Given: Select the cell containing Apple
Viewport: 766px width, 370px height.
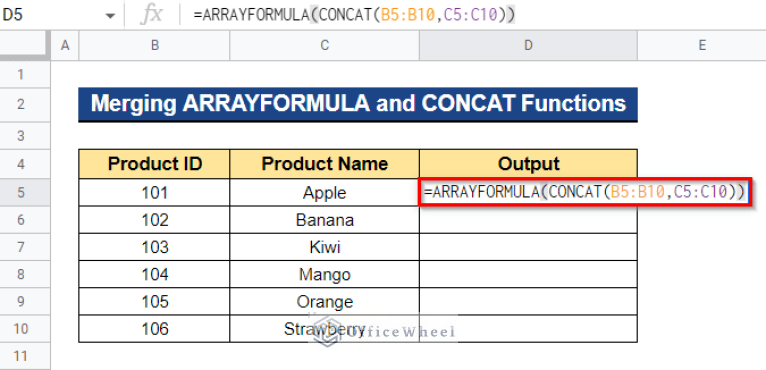Looking at the screenshot, I should click(324, 193).
